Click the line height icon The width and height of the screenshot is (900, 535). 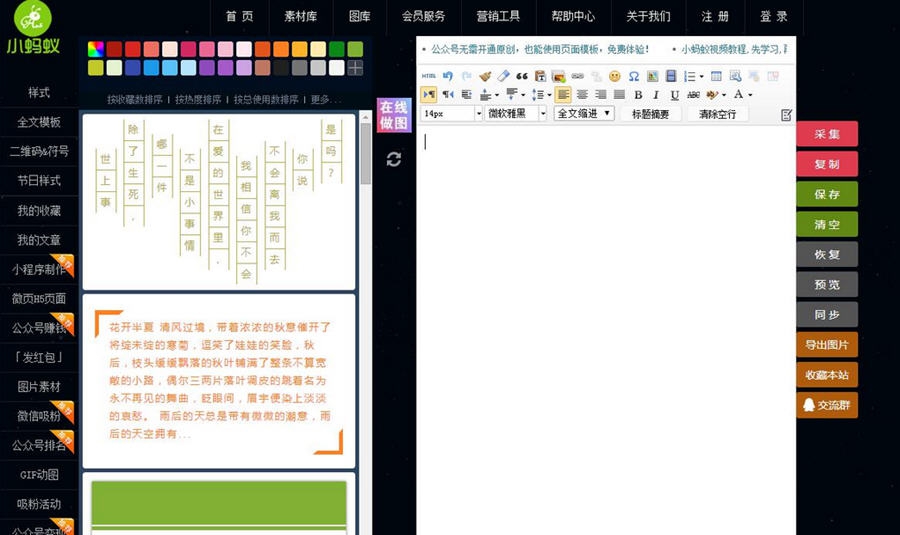pos(538,95)
